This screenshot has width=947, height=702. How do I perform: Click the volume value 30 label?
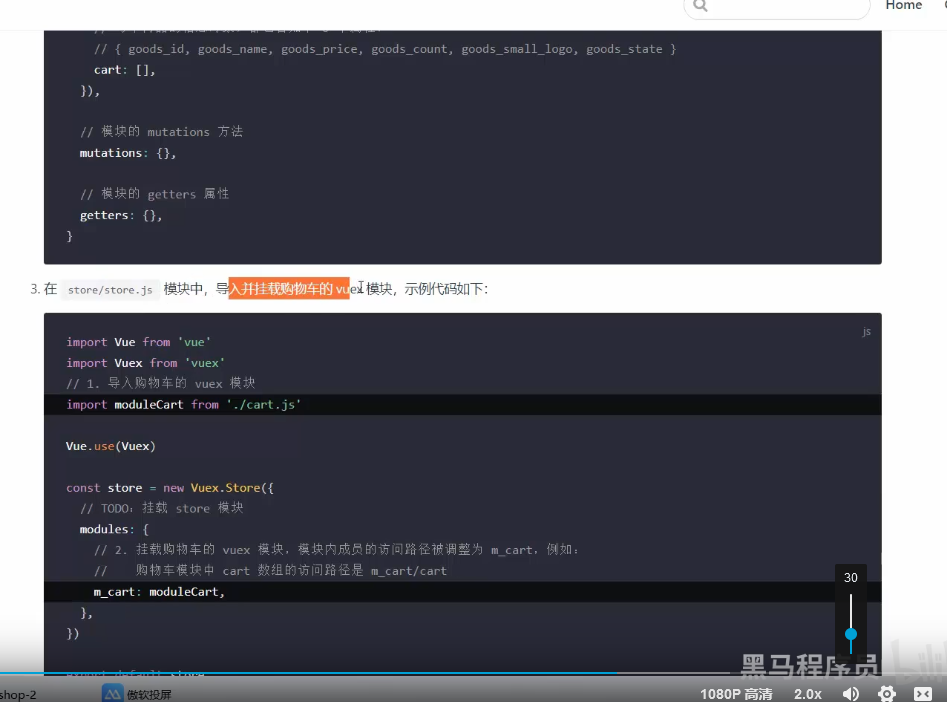coord(850,578)
